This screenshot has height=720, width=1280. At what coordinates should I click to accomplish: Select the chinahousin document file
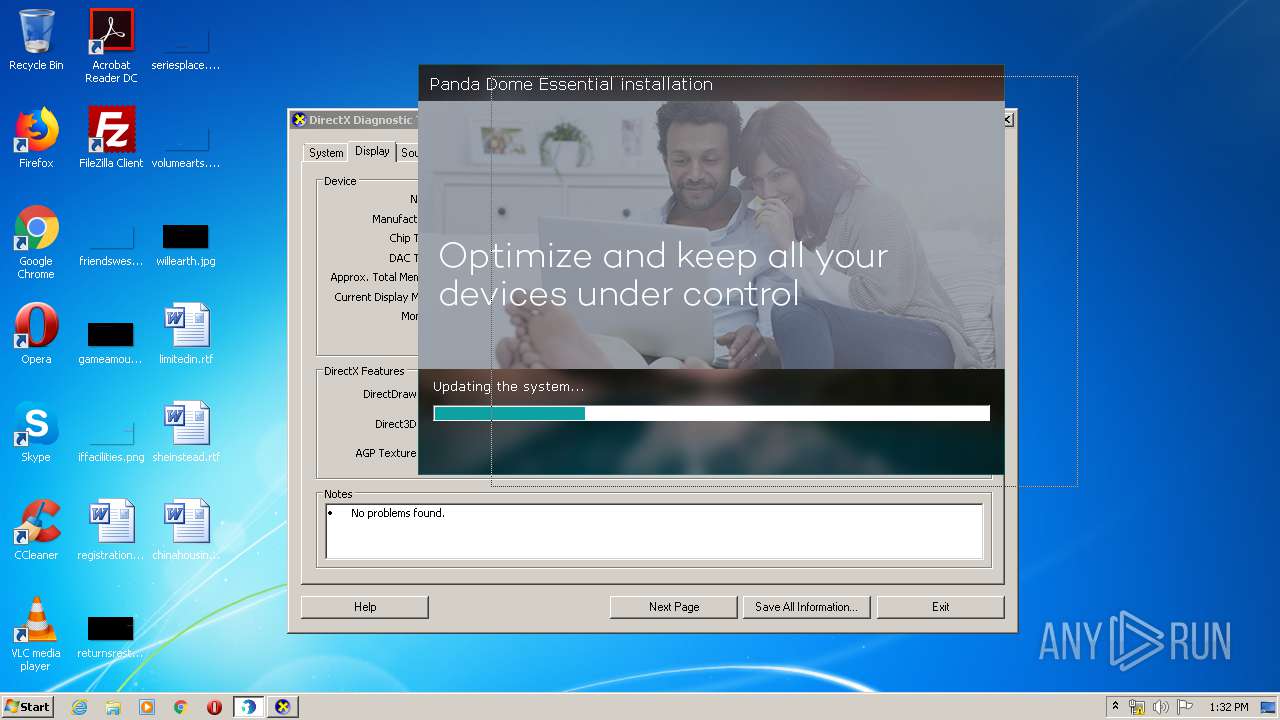[186, 530]
